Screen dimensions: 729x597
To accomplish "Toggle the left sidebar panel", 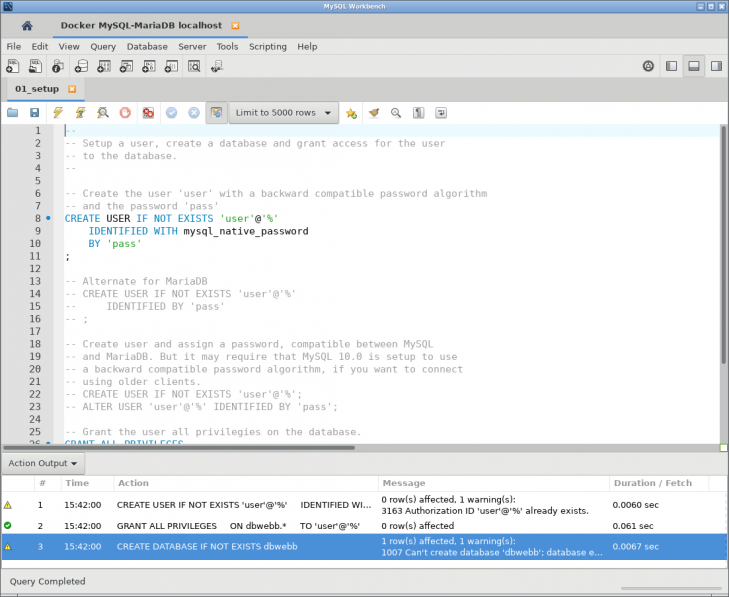I will 671,66.
